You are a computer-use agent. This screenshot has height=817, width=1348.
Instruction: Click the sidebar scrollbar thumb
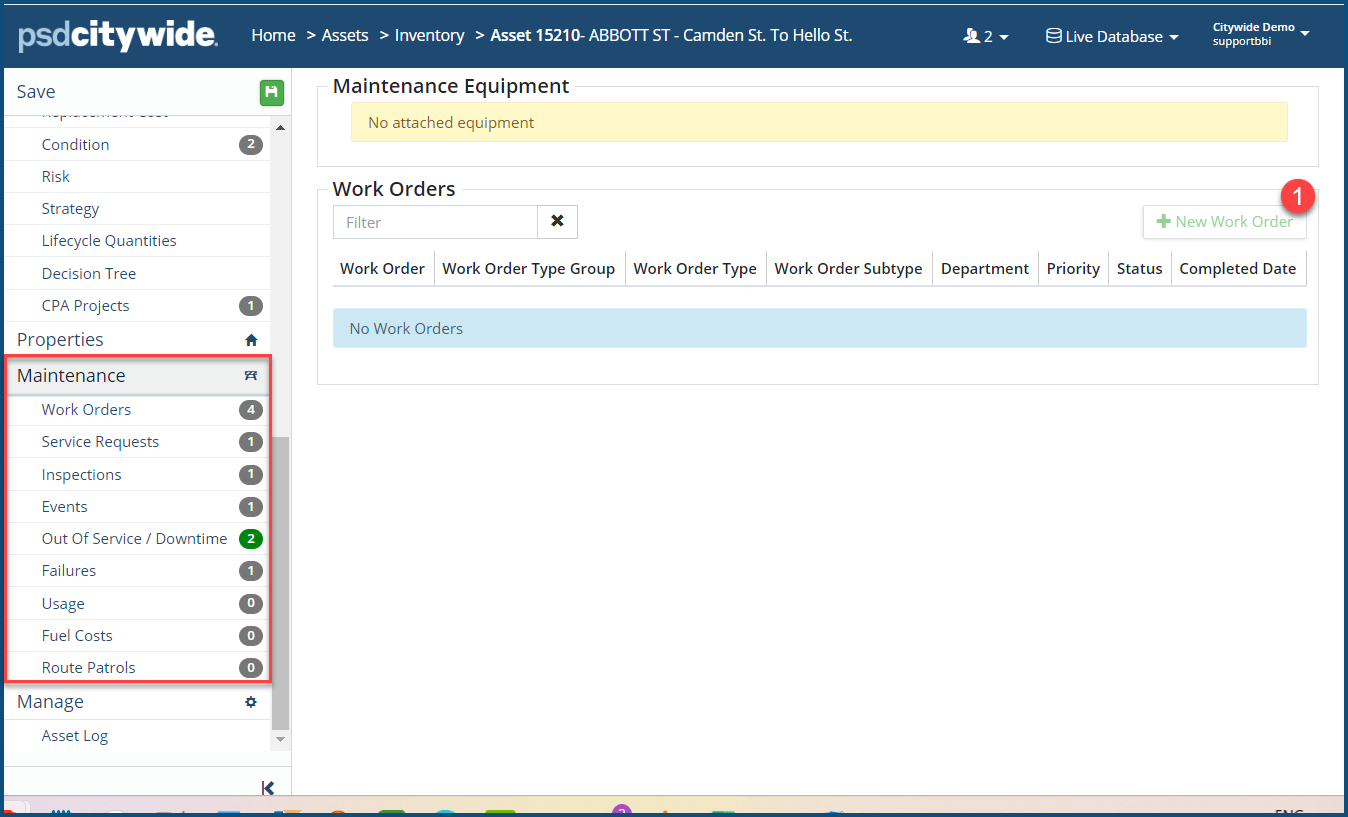point(280,583)
